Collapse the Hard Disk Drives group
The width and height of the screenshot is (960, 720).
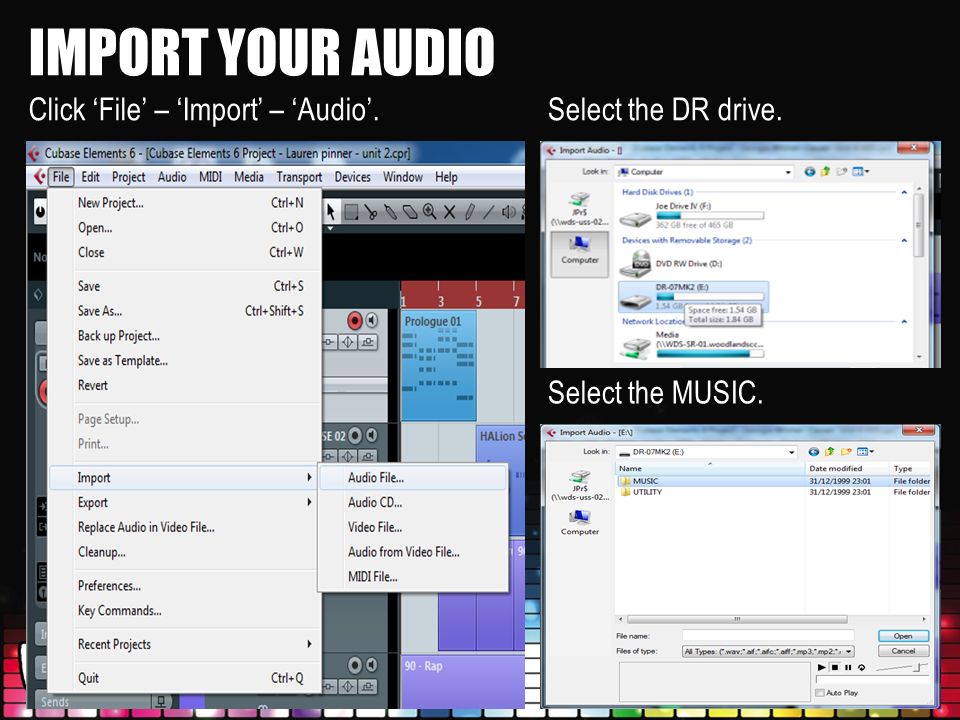click(904, 192)
